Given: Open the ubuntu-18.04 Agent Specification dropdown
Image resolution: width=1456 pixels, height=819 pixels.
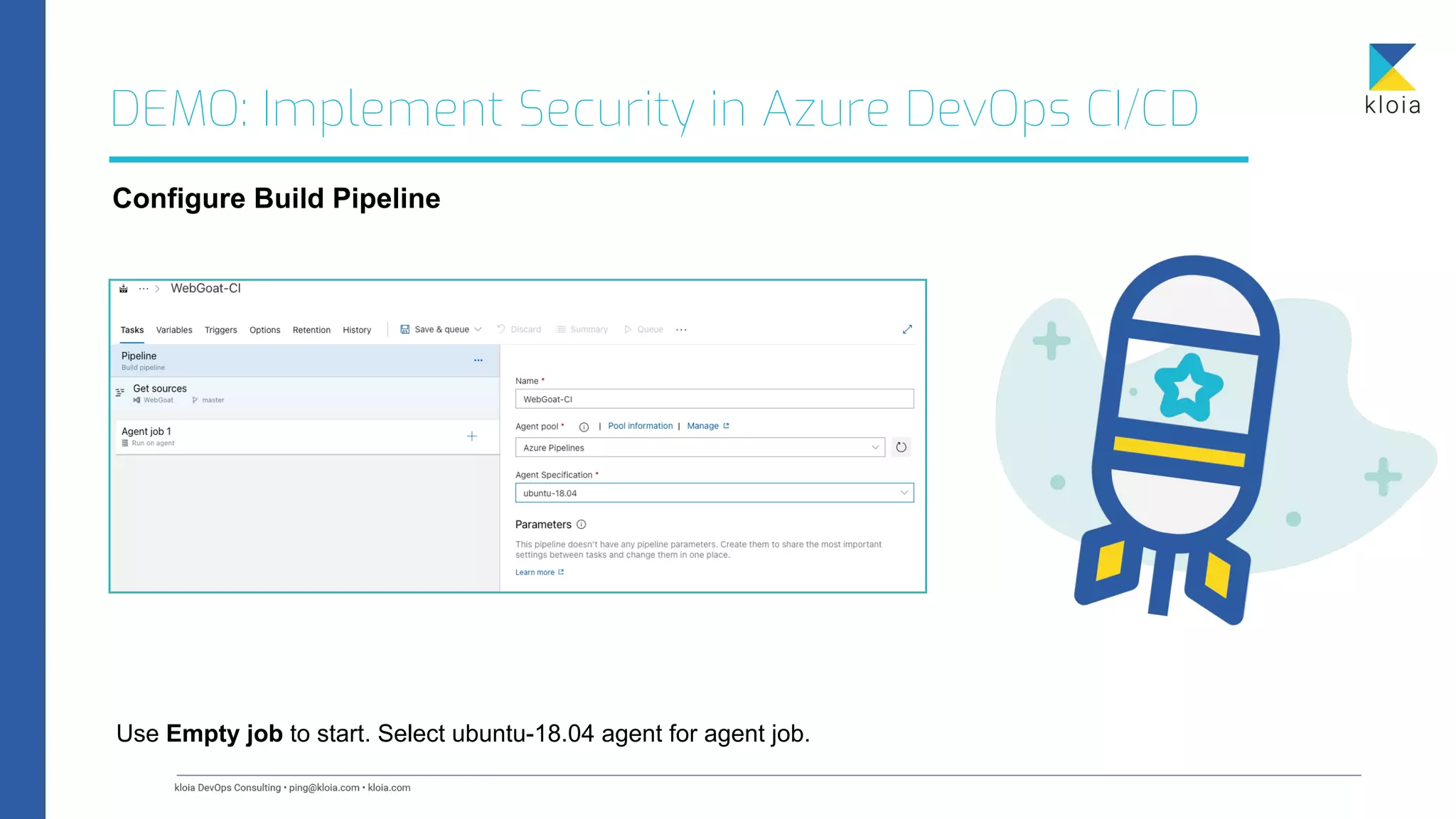Looking at the screenshot, I should [714, 493].
